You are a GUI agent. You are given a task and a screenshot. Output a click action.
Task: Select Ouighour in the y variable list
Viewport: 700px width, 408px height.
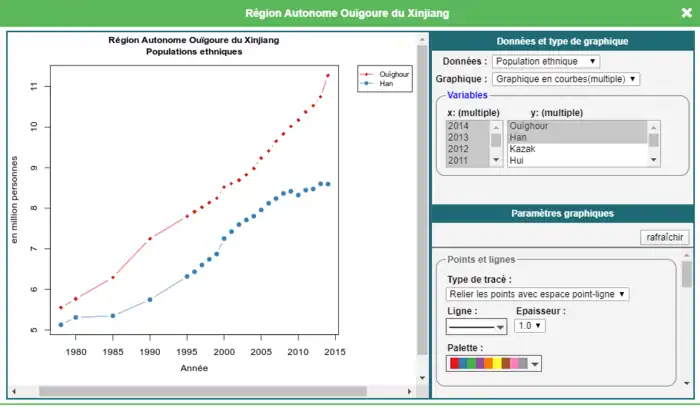[577, 127]
